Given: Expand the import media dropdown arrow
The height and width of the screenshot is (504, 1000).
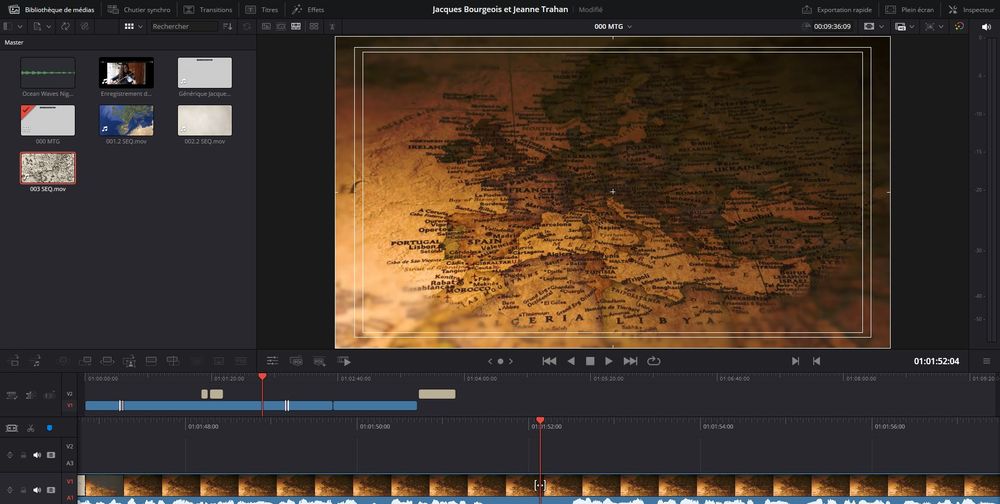Looking at the screenshot, I should point(47,26).
